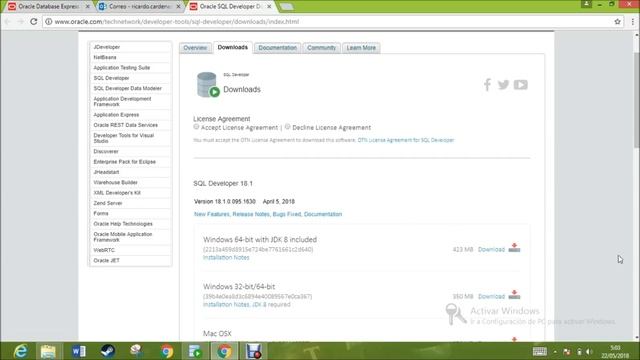Switch to the Downloads tab
The height and width of the screenshot is (360, 640).
(233, 47)
